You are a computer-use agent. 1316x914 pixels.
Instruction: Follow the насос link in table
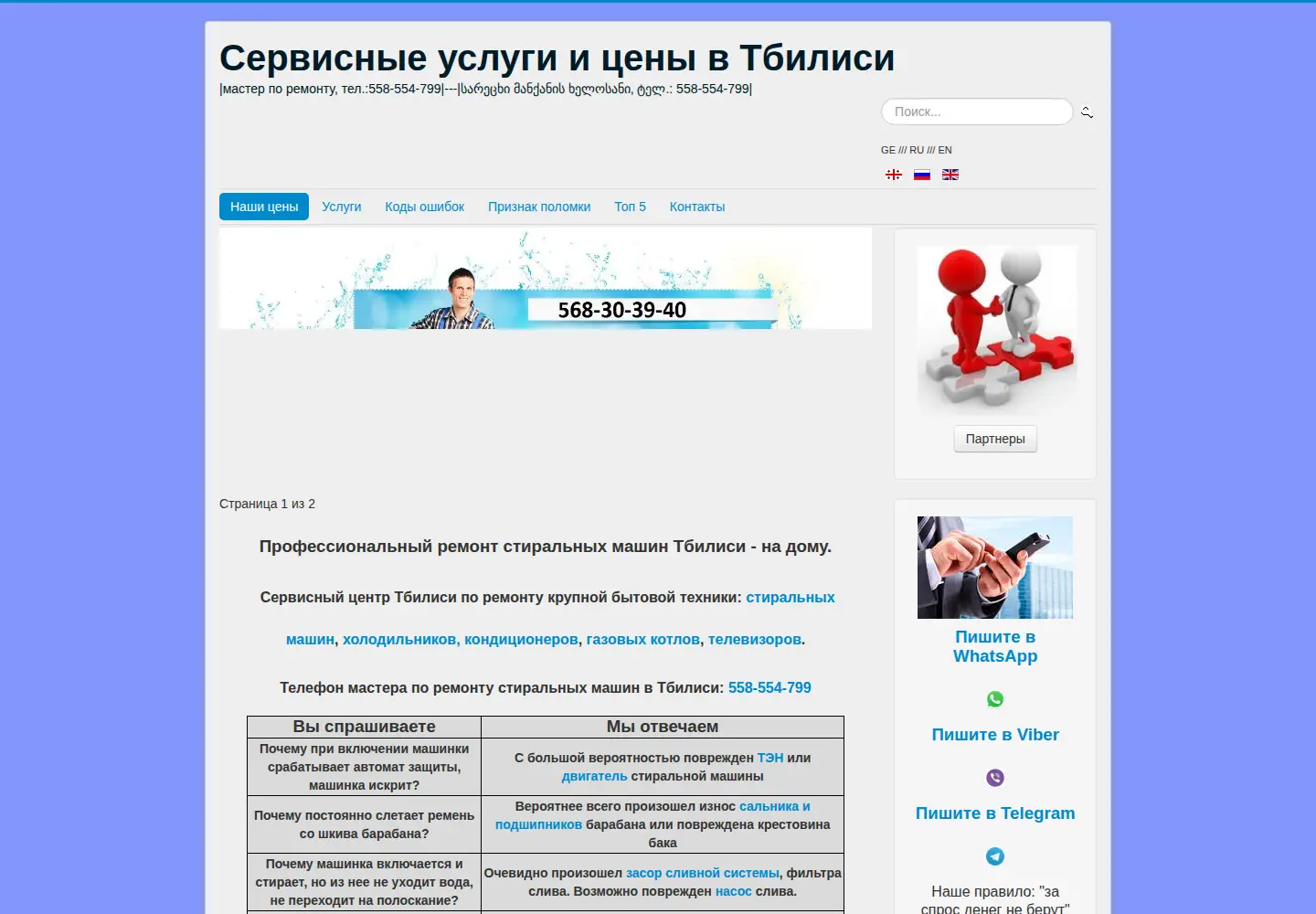734,891
